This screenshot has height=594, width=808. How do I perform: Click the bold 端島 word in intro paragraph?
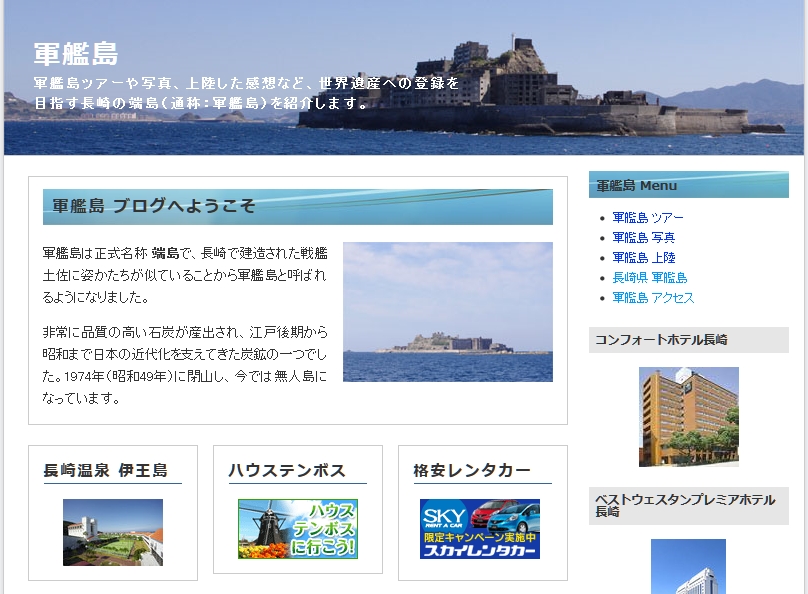pyautogui.click(x=165, y=253)
